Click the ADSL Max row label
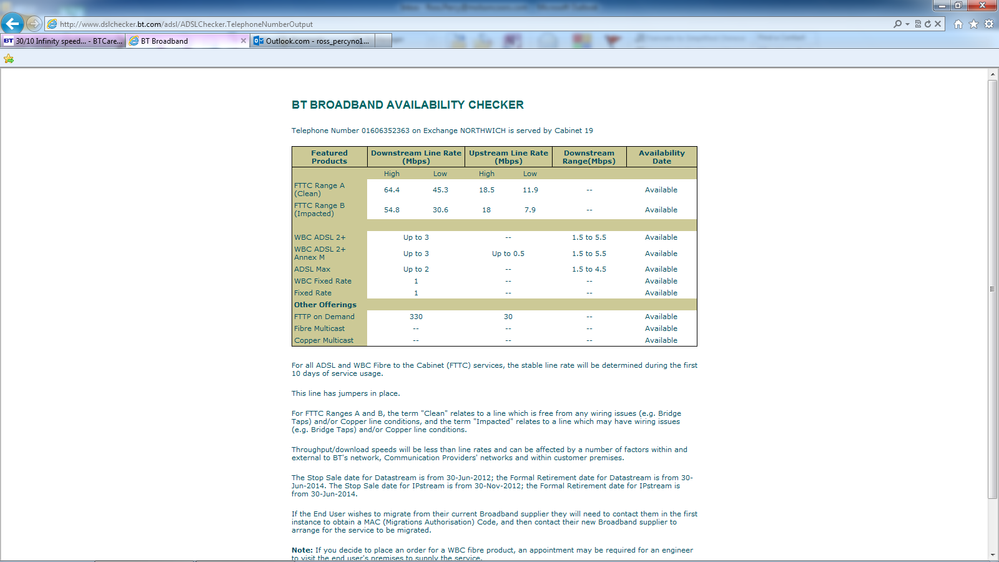Screen dimensions: 999x562 (x=312, y=270)
